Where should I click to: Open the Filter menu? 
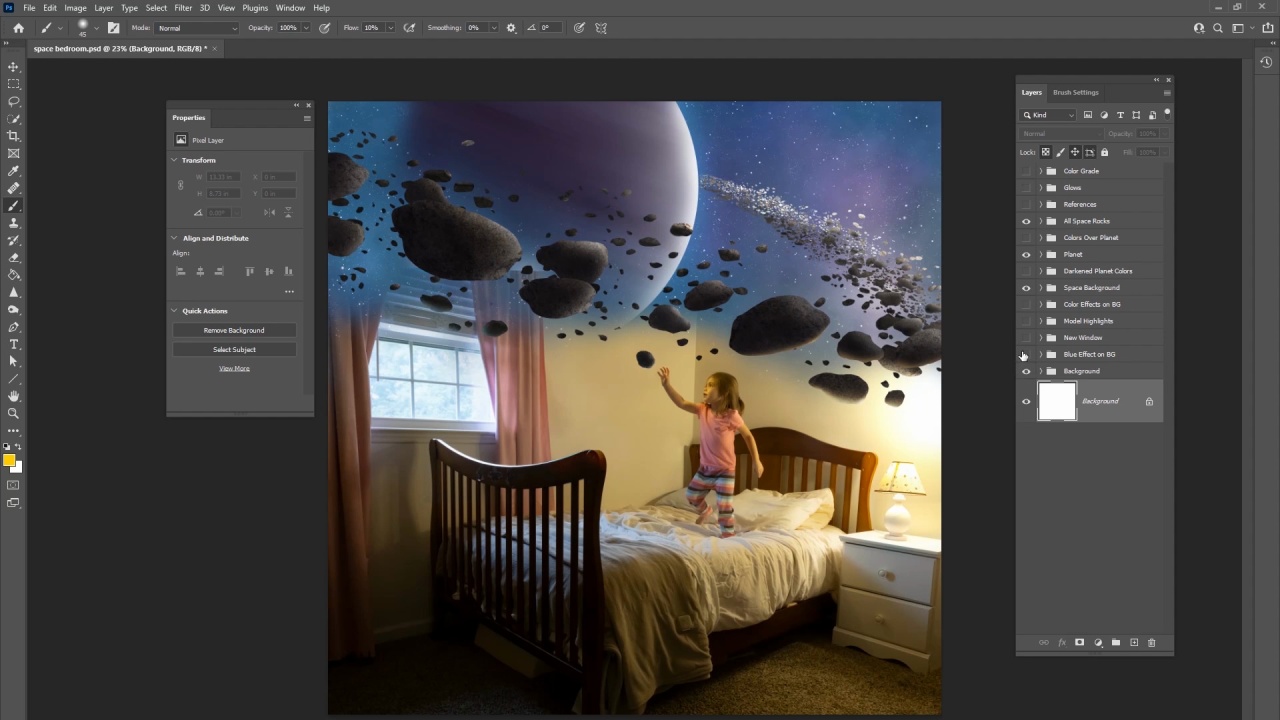pyautogui.click(x=183, y=8)
